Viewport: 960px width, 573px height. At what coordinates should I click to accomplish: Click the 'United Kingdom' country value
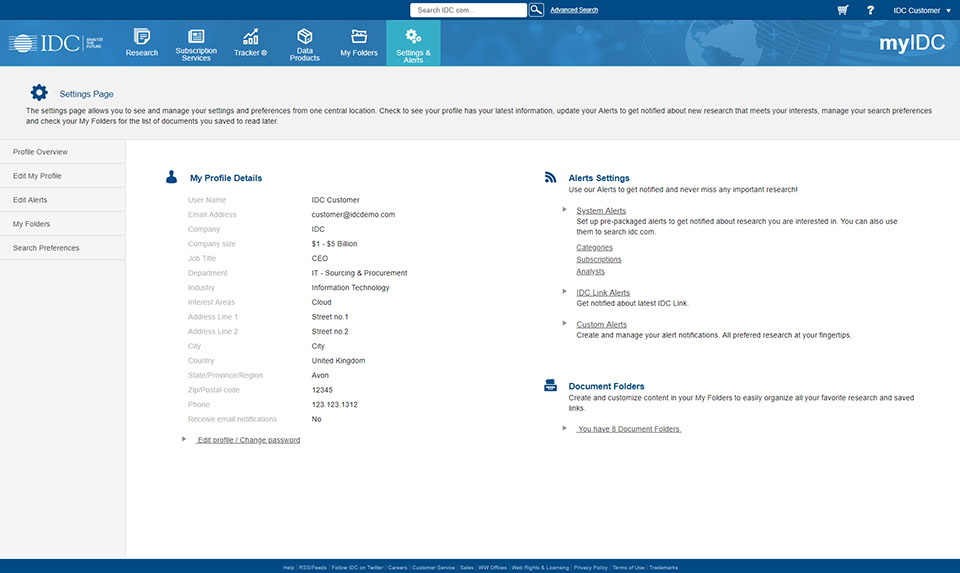[338, 361]
